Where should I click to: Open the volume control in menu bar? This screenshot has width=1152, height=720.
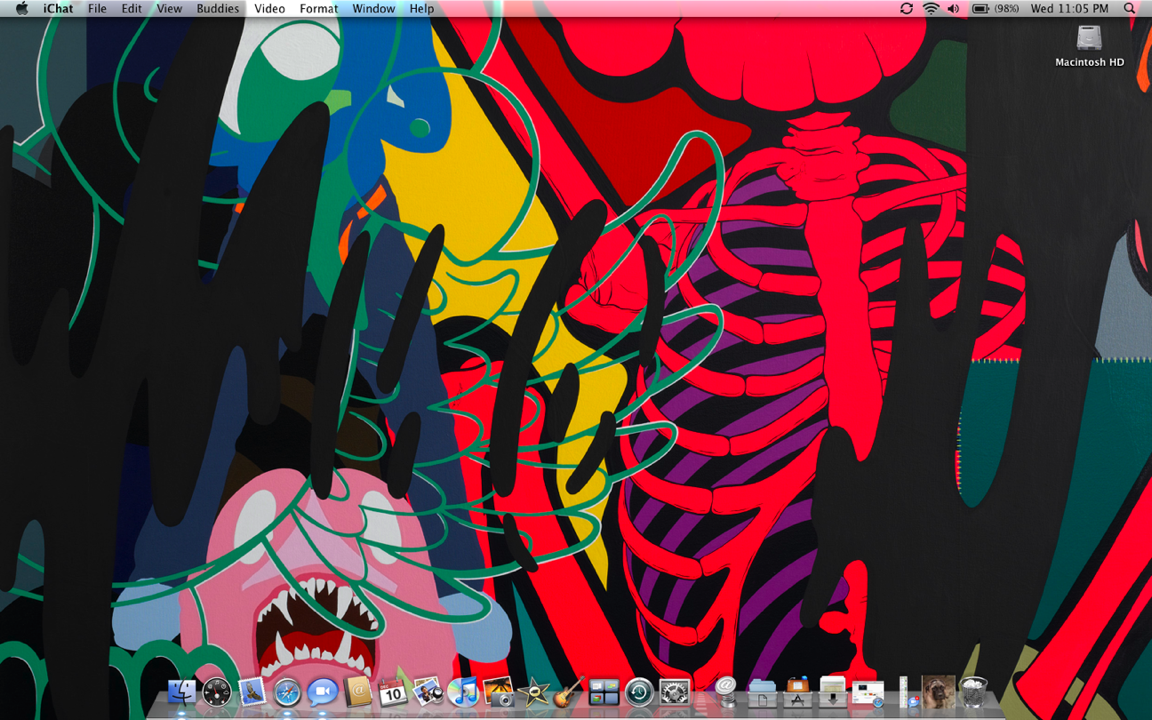pos(954,9)
